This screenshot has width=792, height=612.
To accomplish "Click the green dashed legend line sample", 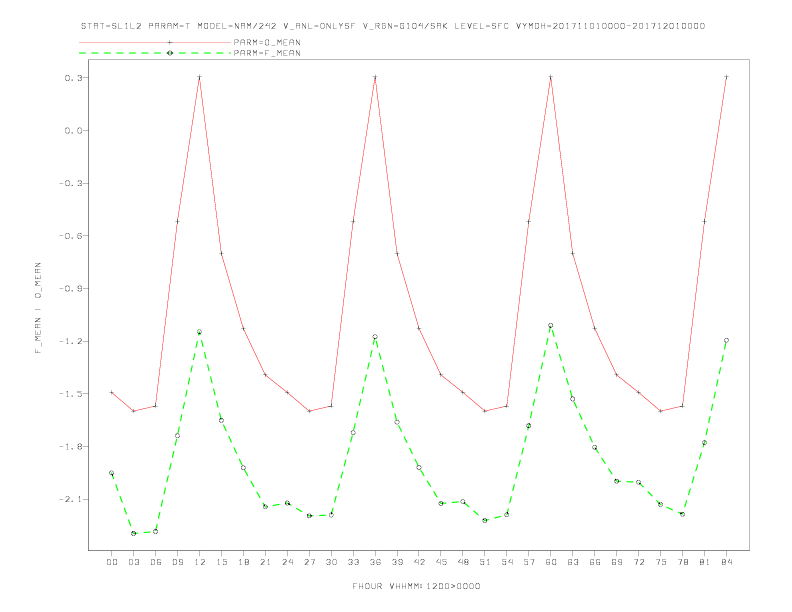I will pos(155,53).
